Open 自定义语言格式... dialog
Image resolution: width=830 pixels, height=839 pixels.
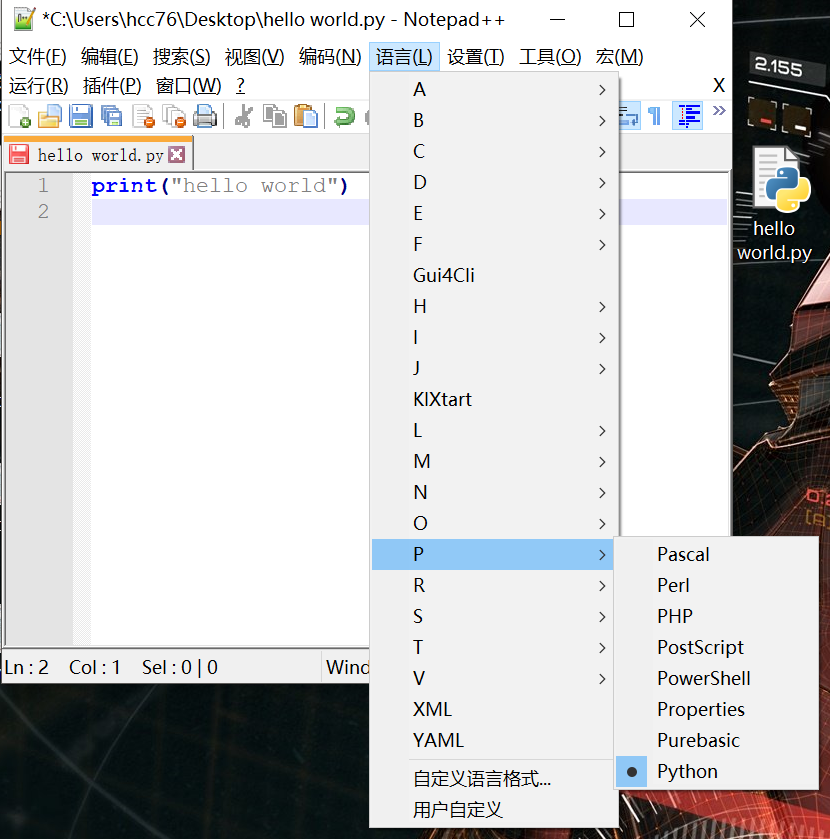click(494, 779)
